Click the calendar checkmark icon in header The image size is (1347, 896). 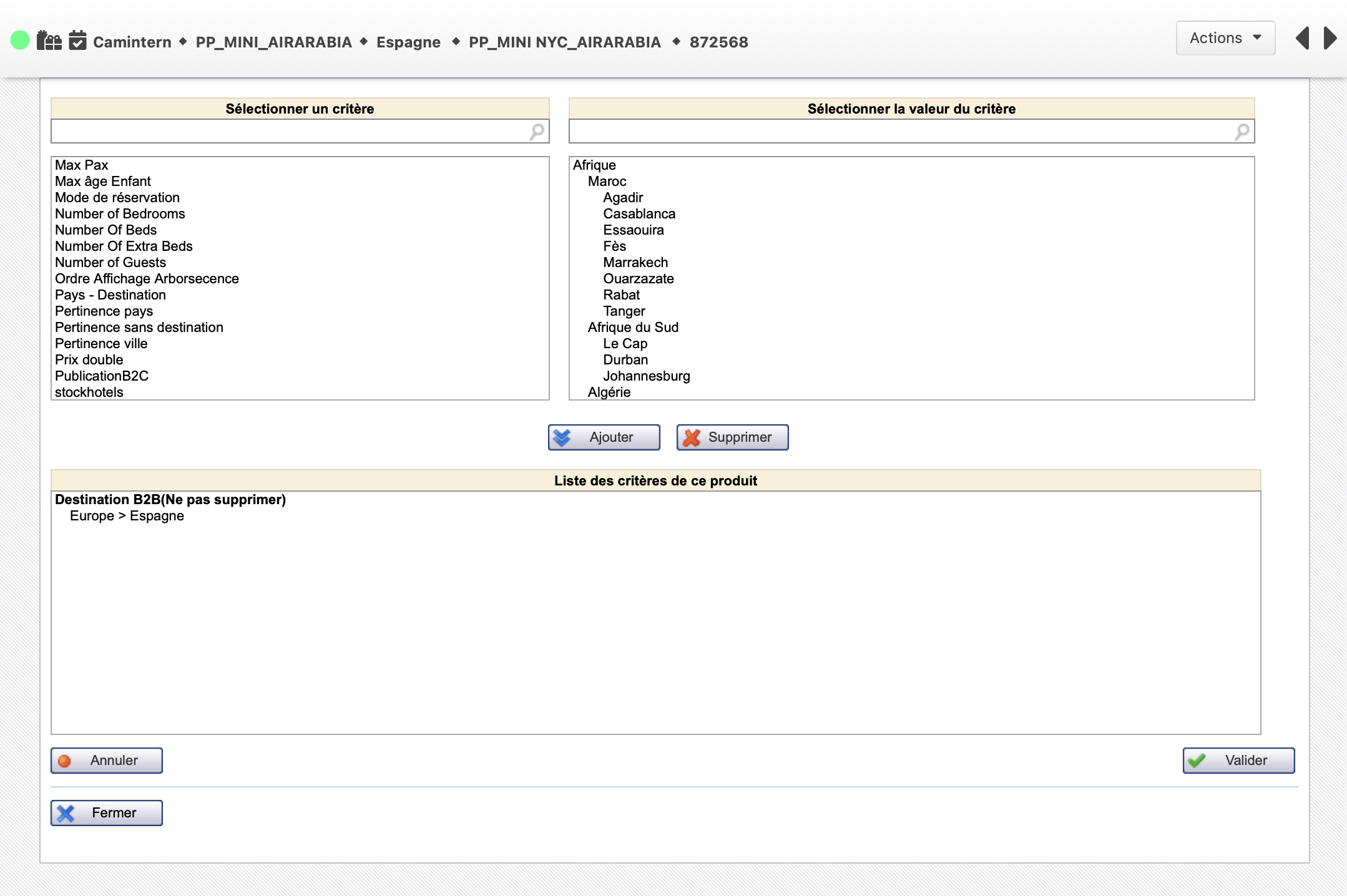click(x=77, y=41)
